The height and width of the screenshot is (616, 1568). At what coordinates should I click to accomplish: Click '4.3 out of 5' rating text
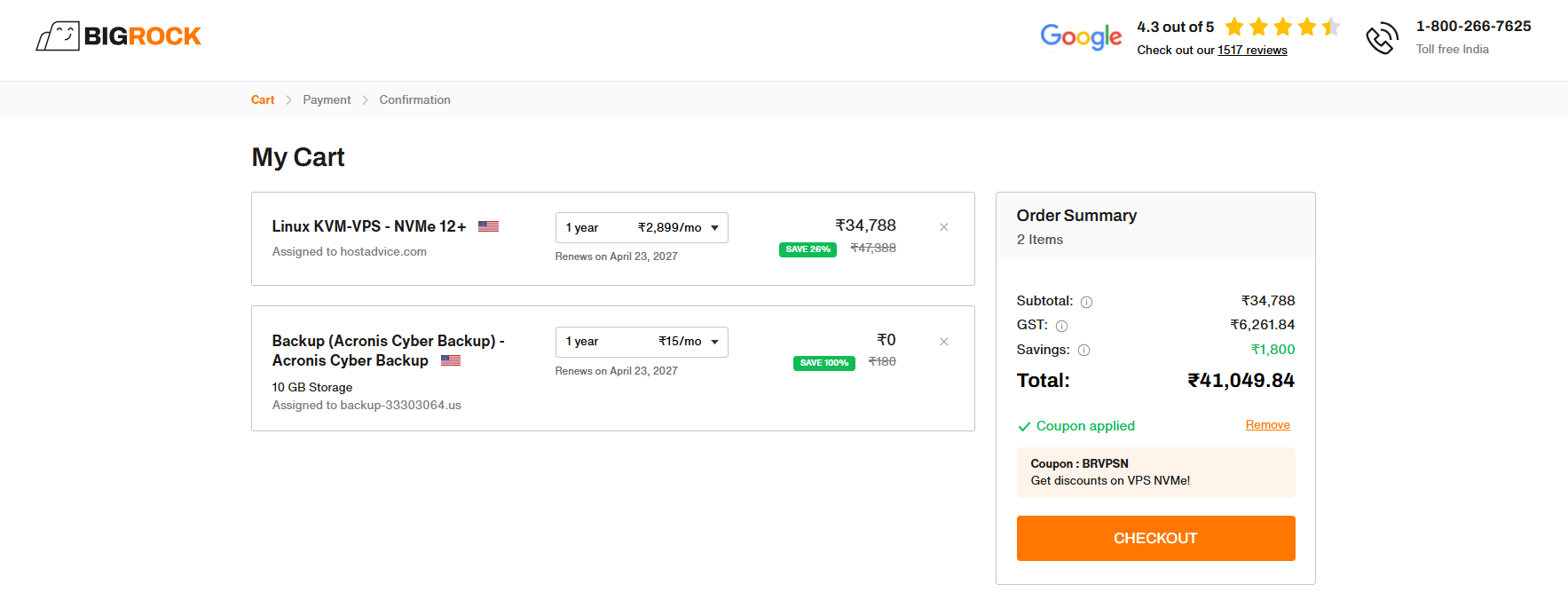tap(1175, 28)
